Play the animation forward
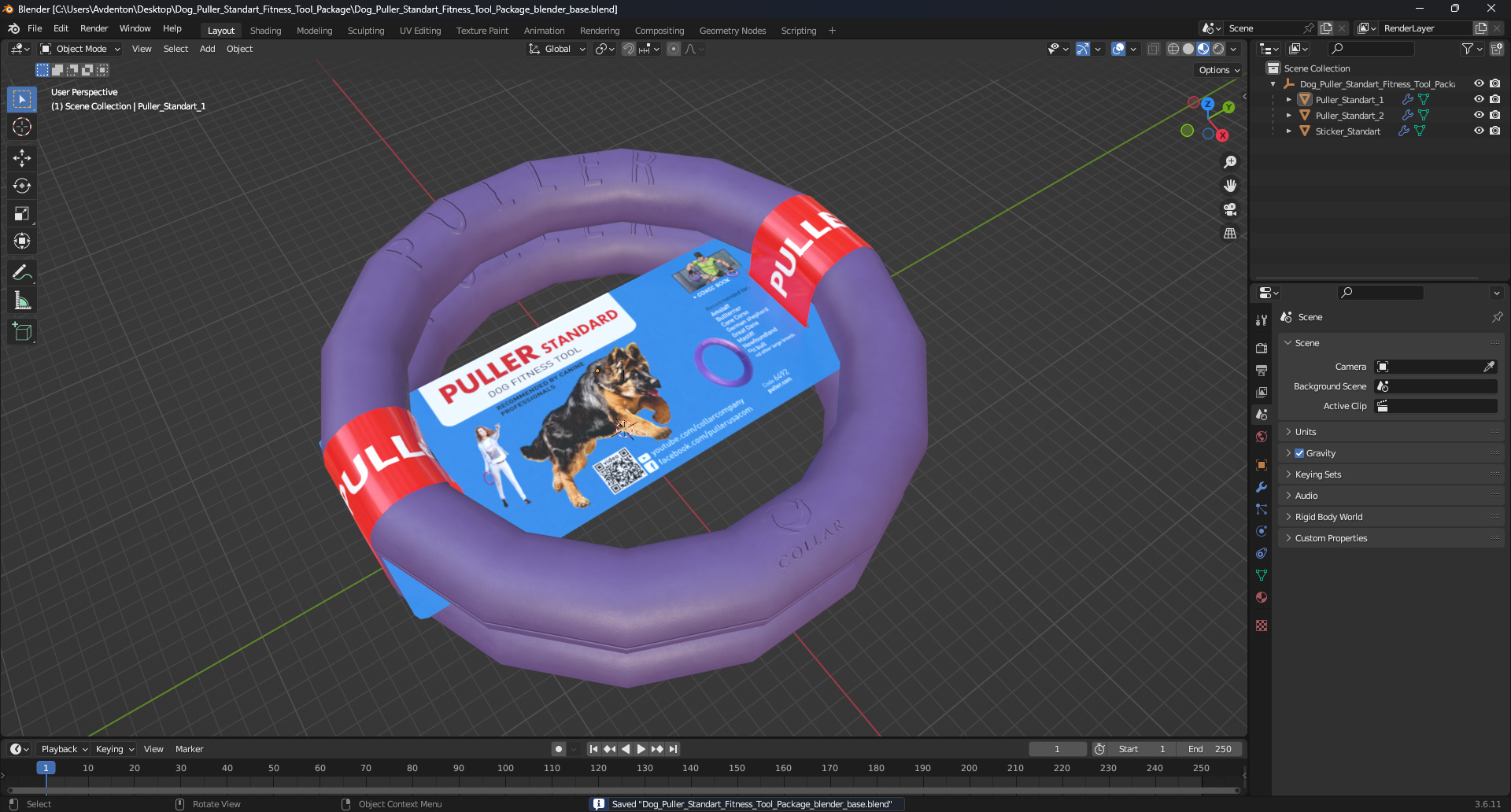Screen dimensions: 1511x812 pyautogui.click(x=641, y=749)
